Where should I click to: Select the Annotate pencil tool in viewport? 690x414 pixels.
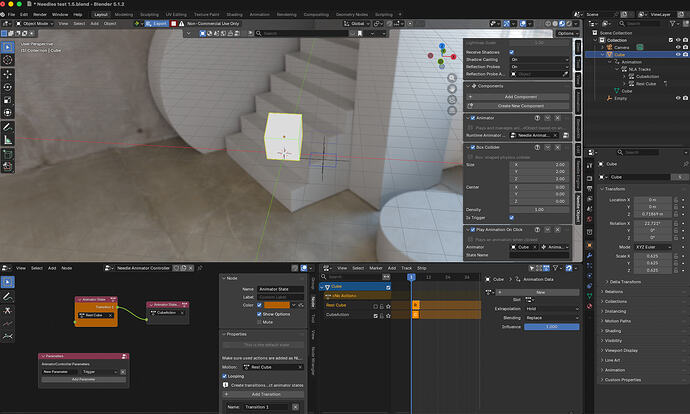(x=8, y=127)
